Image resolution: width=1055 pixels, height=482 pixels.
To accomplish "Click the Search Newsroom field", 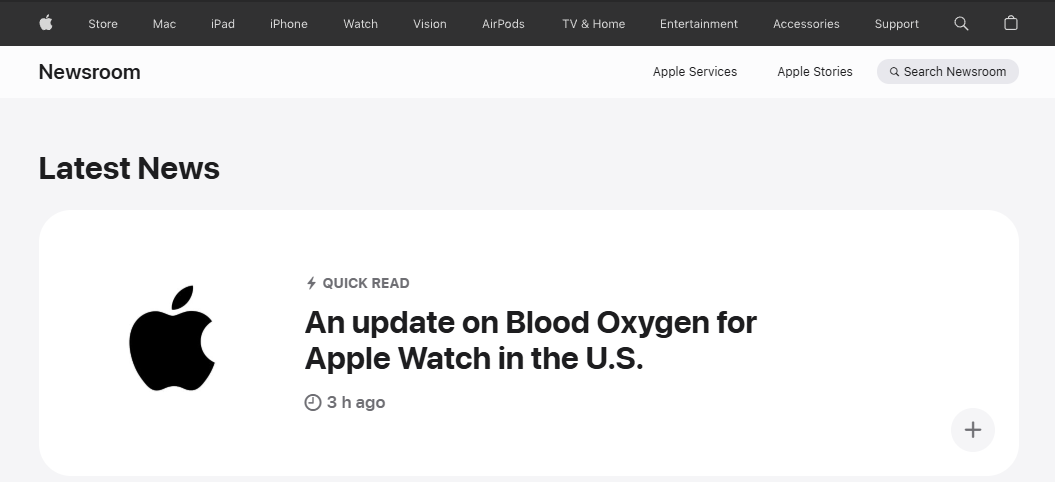I will pyautogui.click(x=947, y=71).
